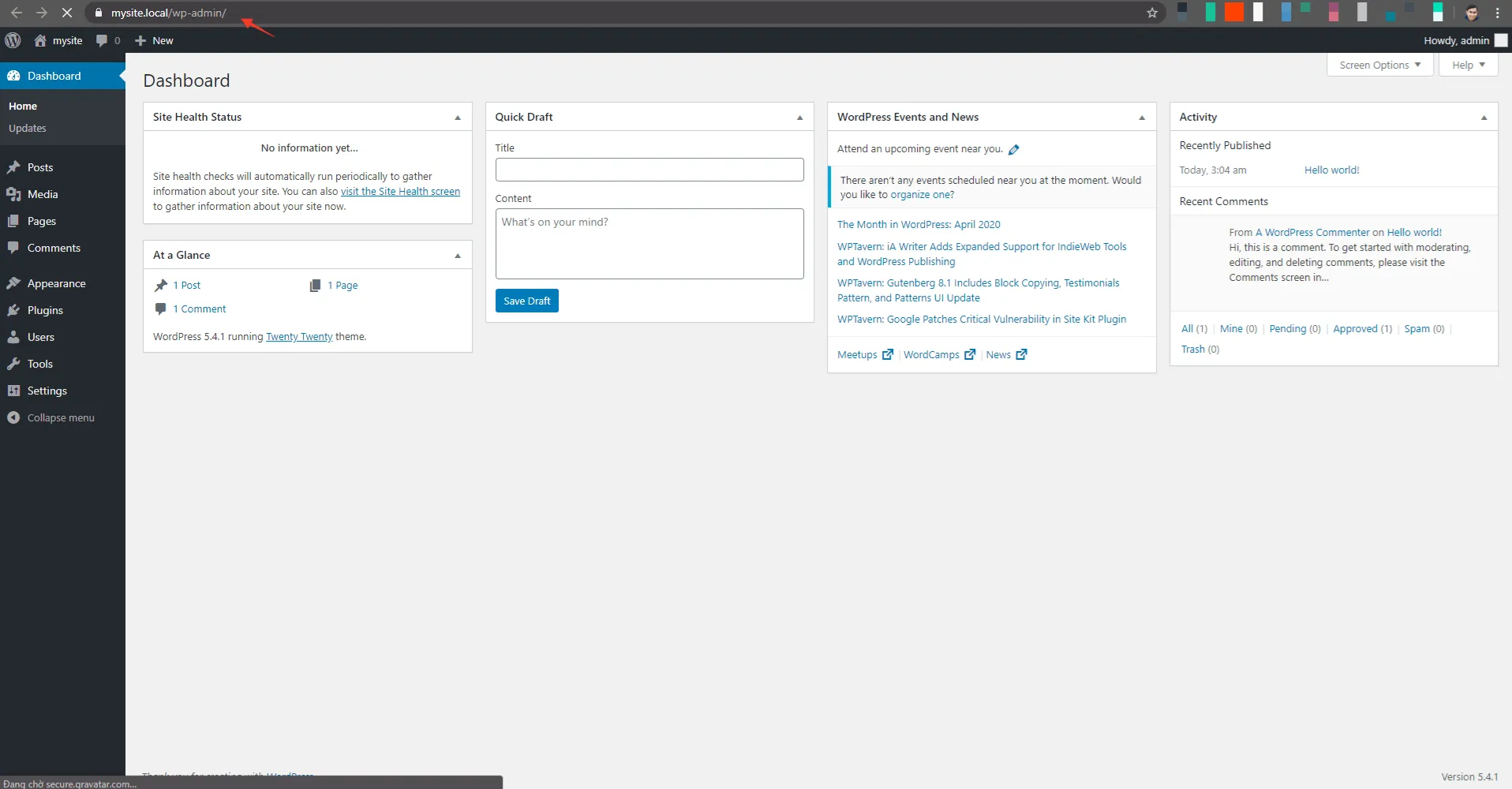Open browser three-dot menu
1512x789 pixels.
pyautogui.click(x=1497, y=13)
